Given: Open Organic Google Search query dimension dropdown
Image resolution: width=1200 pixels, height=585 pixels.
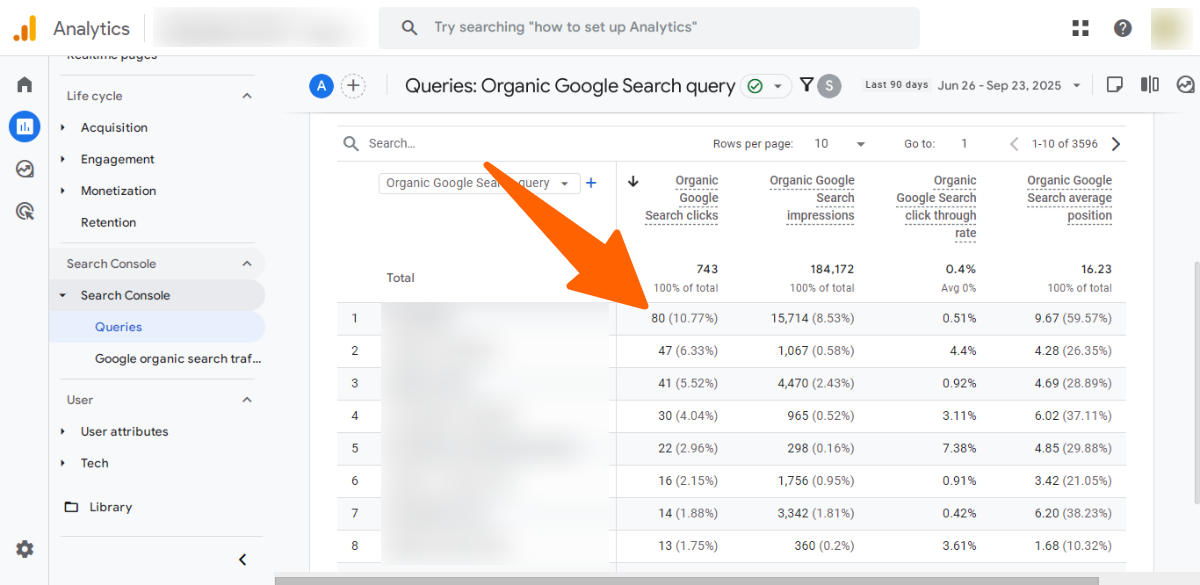Looking at the screenshot, I should coord(478,183).
